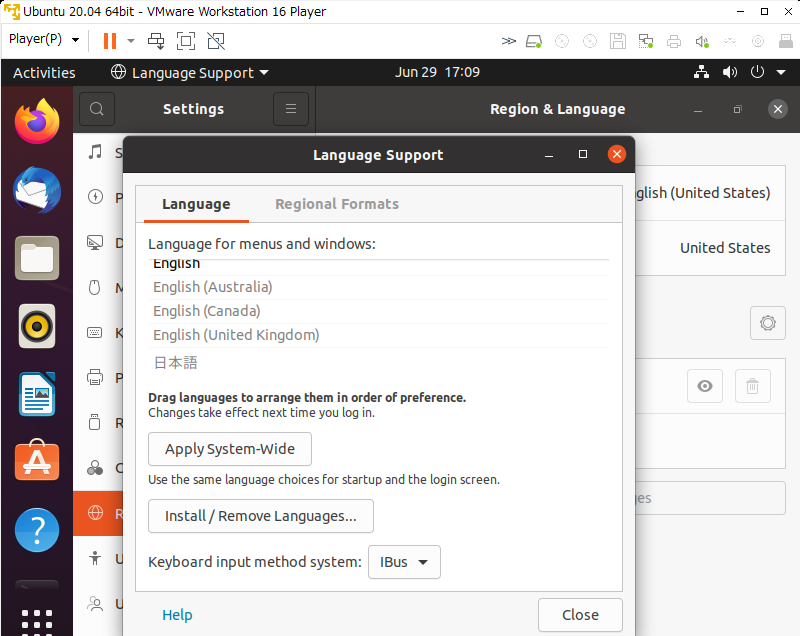This screenshot has width=800, height=636.
Task: Select 日本語 in the language list
Action: 379,362
